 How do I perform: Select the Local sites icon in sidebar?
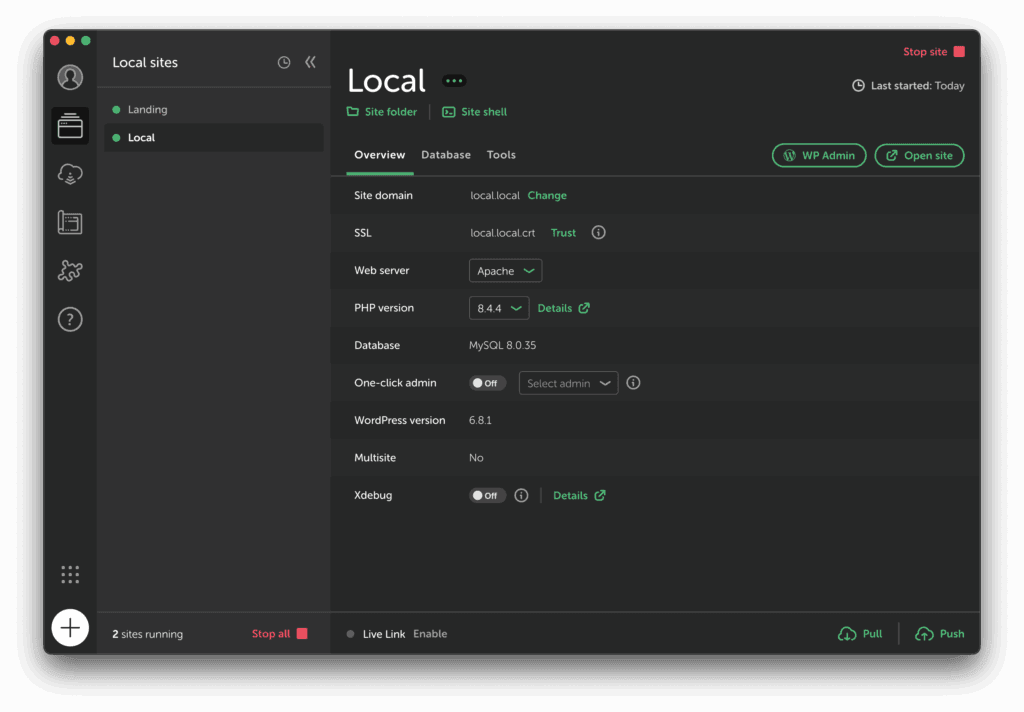(x=70, y=125)
